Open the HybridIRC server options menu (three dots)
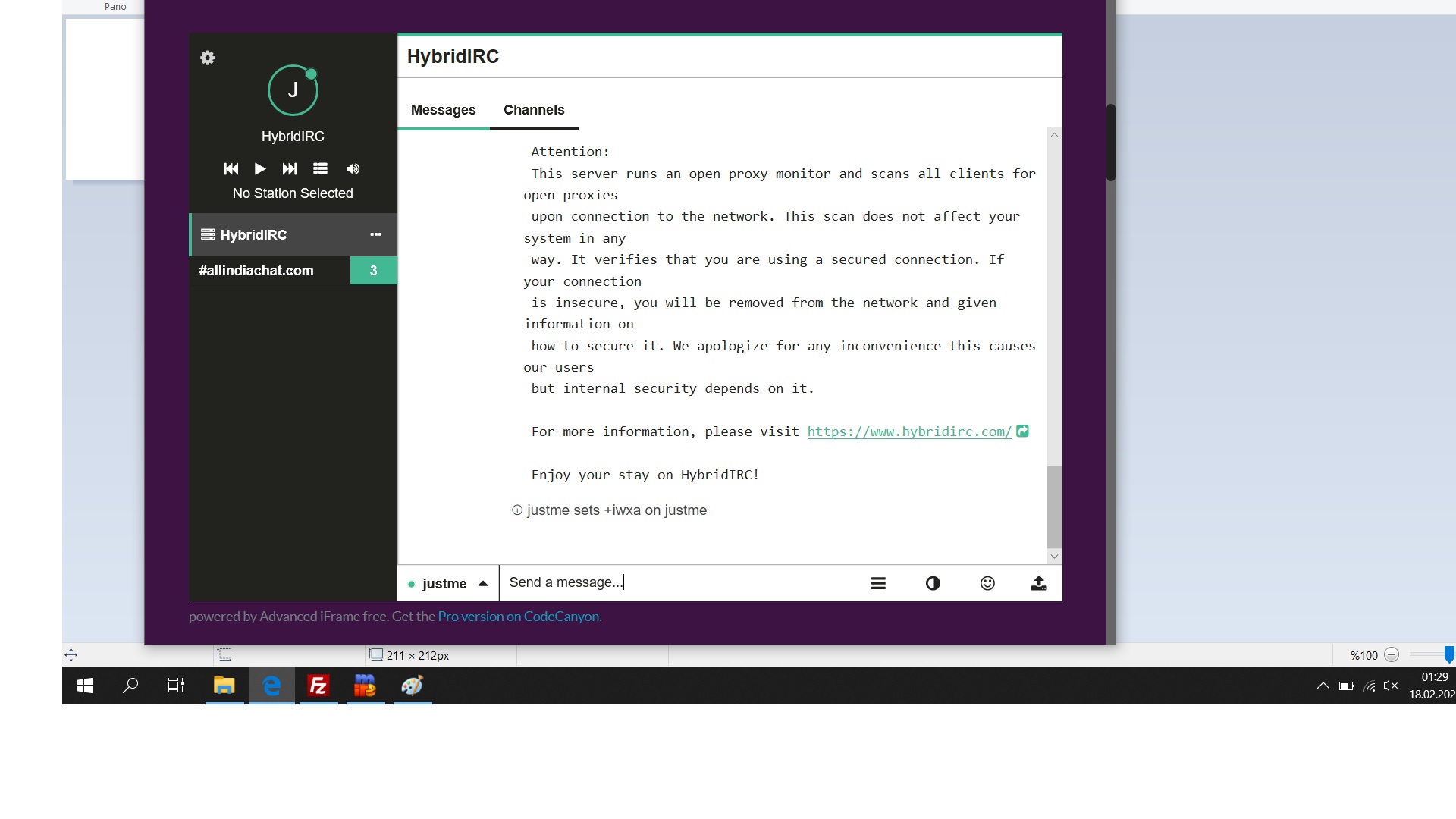Viewport: 1456px width, 819px height. (x=375, y=234)
